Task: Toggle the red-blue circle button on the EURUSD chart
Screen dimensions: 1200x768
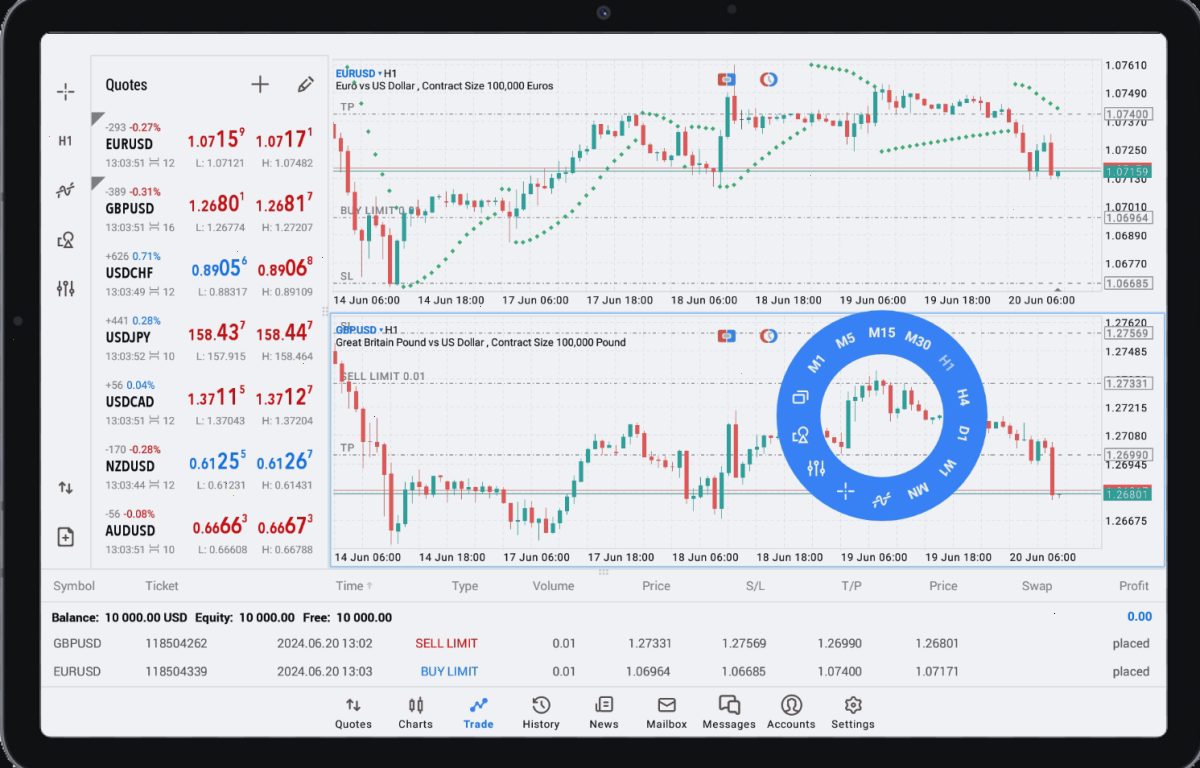Action: coord(768,79)
